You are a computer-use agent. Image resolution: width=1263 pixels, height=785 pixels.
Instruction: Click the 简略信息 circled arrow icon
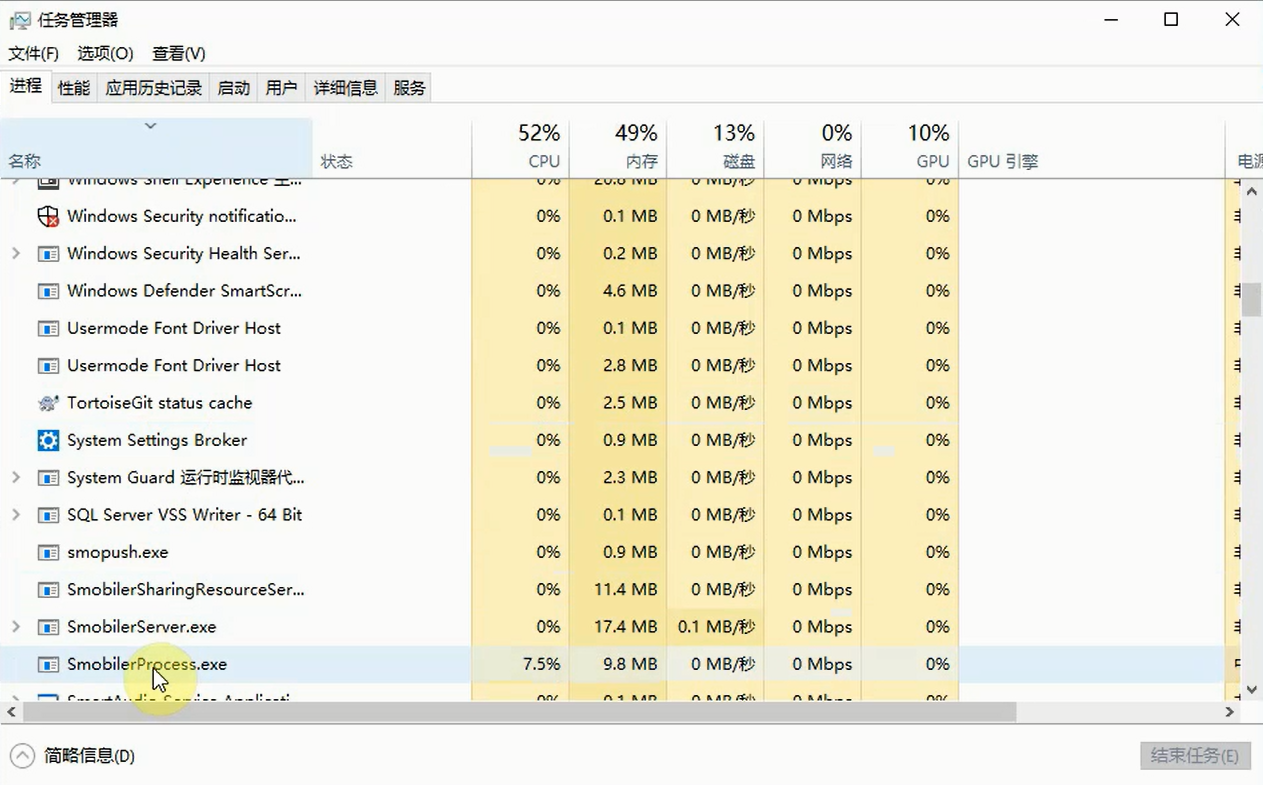coord(22,755)
